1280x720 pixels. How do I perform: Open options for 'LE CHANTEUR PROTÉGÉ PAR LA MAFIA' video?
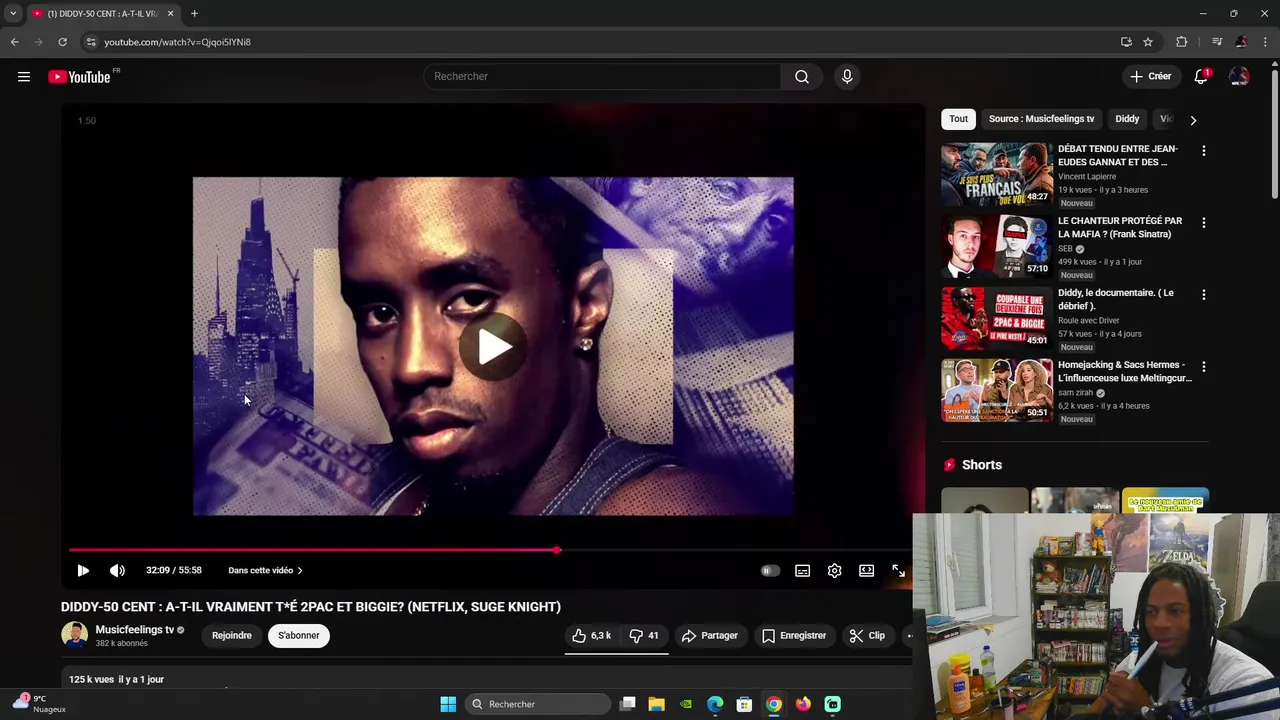[x=1203, y=223]
